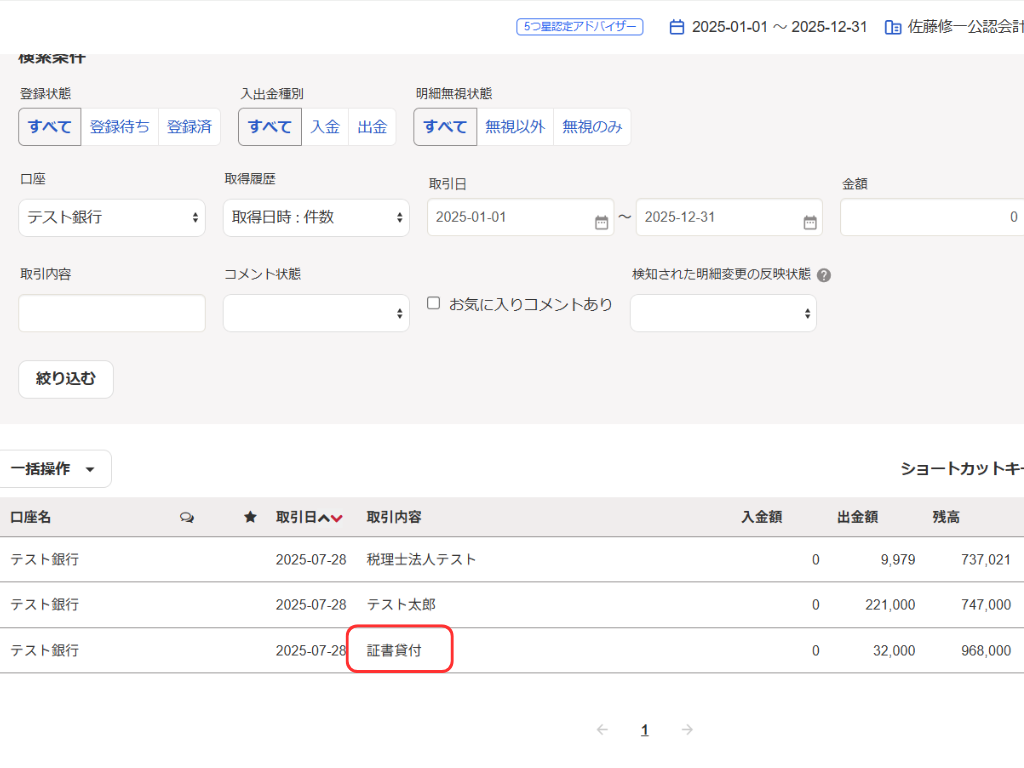This screenshot has width=1024, height=768.
Task: Open the 口座 dropdown showing テスト銀行
Action: pyautogui.click(x=112, y=217)
